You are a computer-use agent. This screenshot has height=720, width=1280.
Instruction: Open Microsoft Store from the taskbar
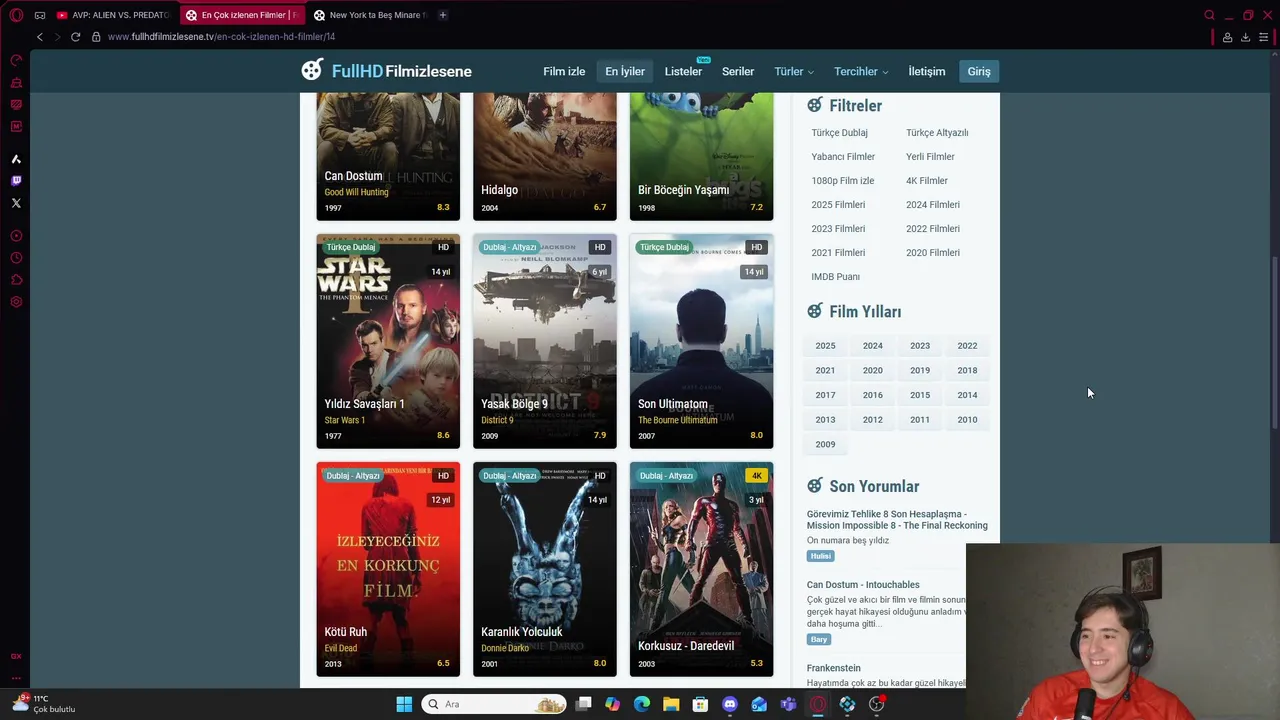[x=700, y=704]
